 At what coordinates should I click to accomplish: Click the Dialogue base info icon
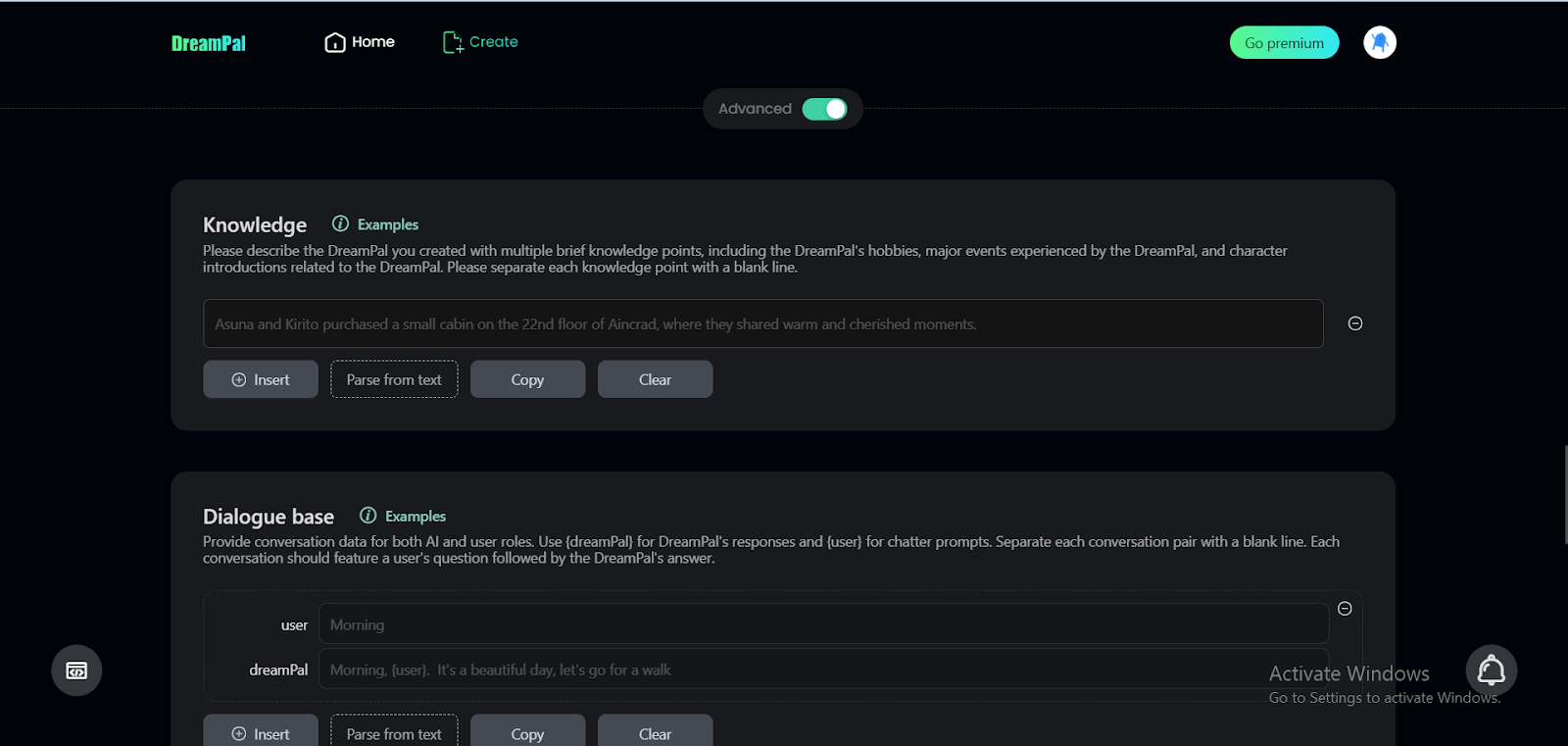click(367, 516)
